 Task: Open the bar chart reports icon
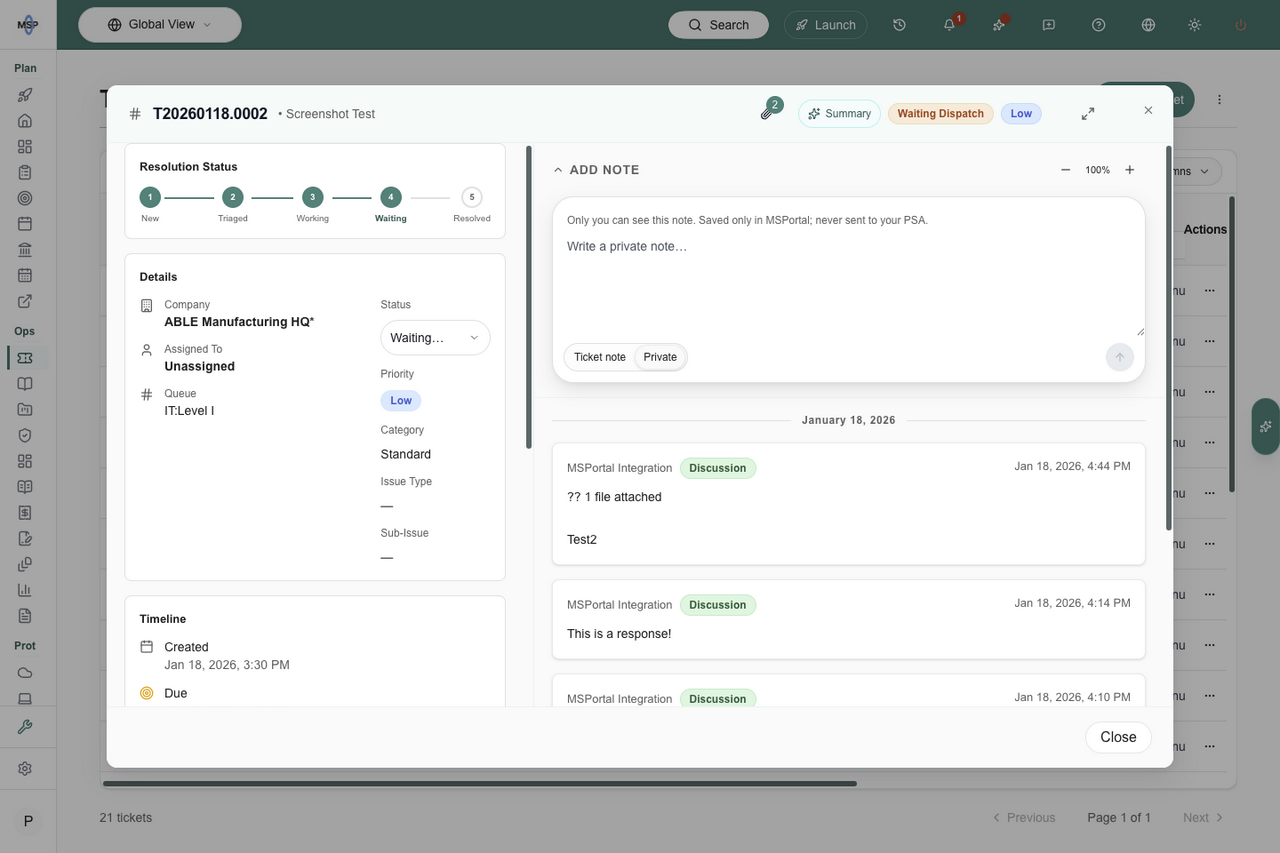click(25, 589)
